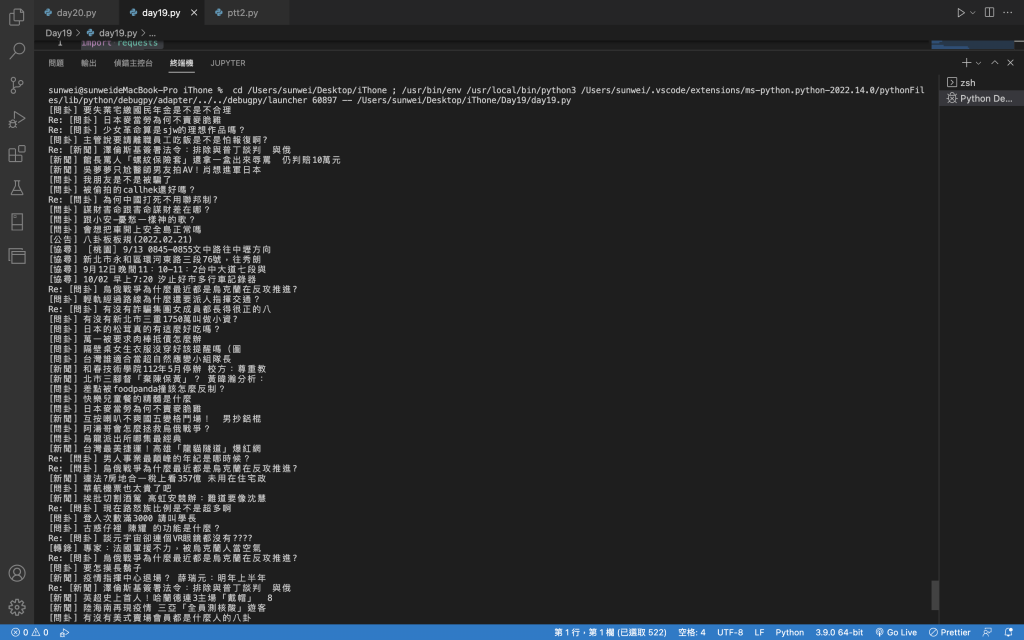Open the Manage gear icon
The width and height of the screenshot is (1024, 640).
click(x=17, y=607)
